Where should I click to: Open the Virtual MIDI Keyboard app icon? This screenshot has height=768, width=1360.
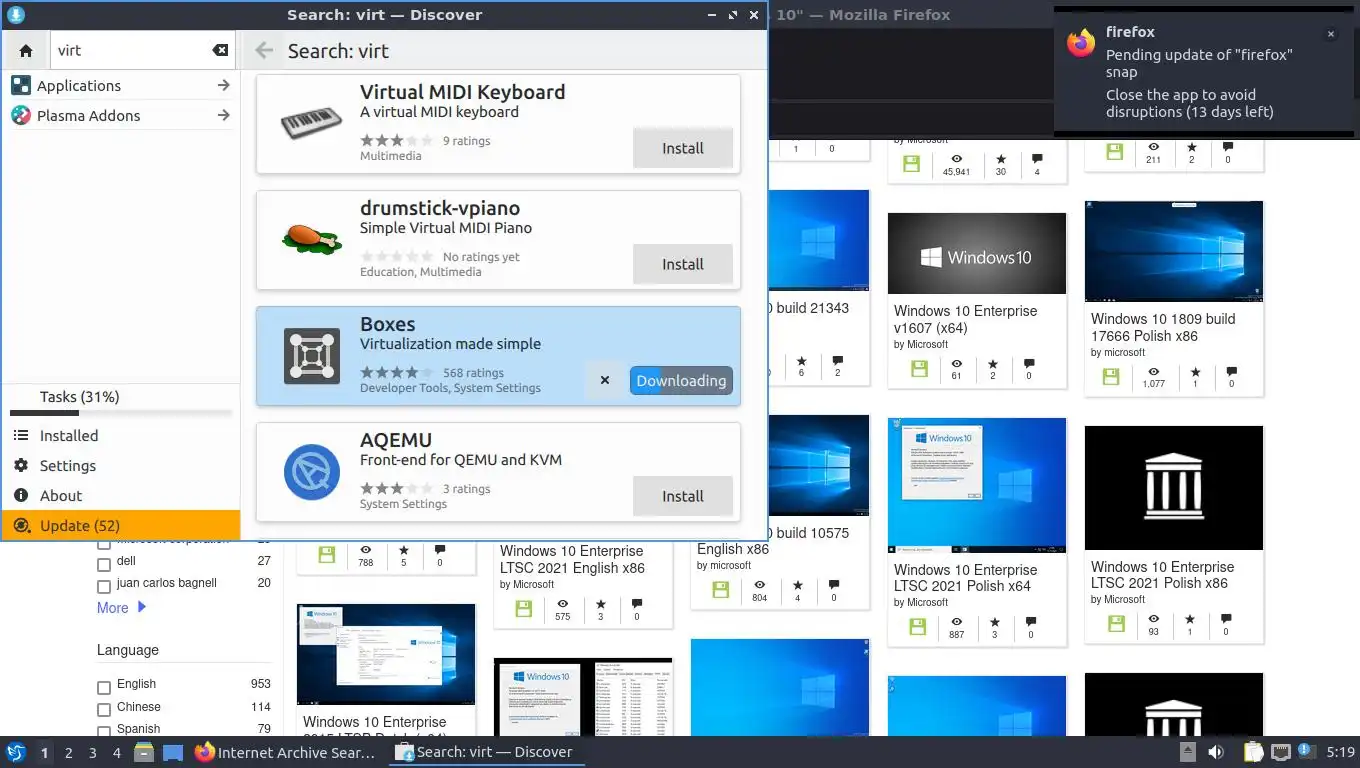coord(313,124)
